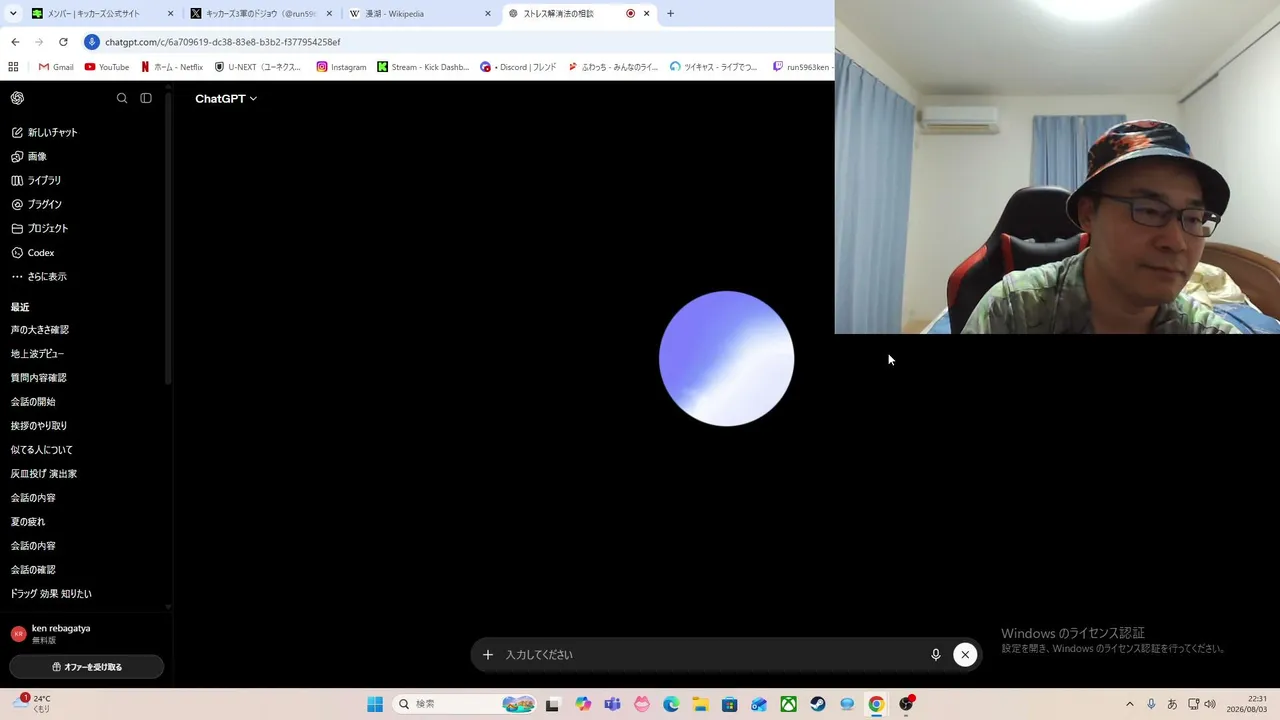Image resolution: width=1280 pixels, height=720 pixels.
Task: Open the Chrome tab search dropdown arrow
Action: 13,13
